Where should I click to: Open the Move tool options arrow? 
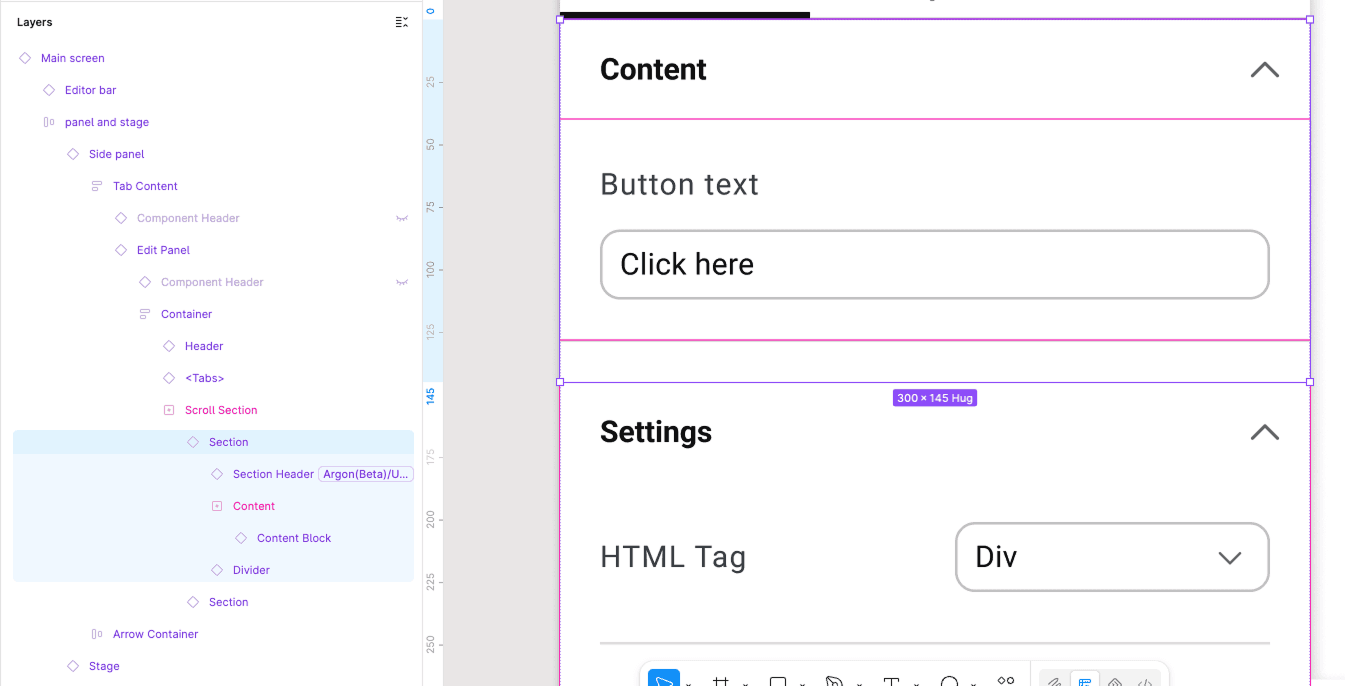(688, 684)
